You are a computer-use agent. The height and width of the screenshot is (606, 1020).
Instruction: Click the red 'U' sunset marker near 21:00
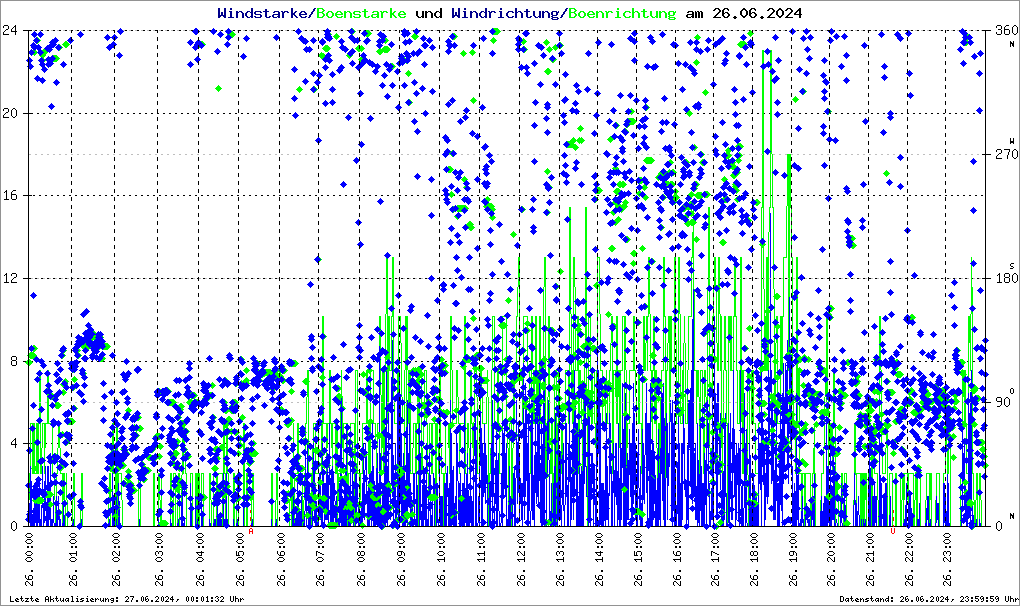point(892,531)
